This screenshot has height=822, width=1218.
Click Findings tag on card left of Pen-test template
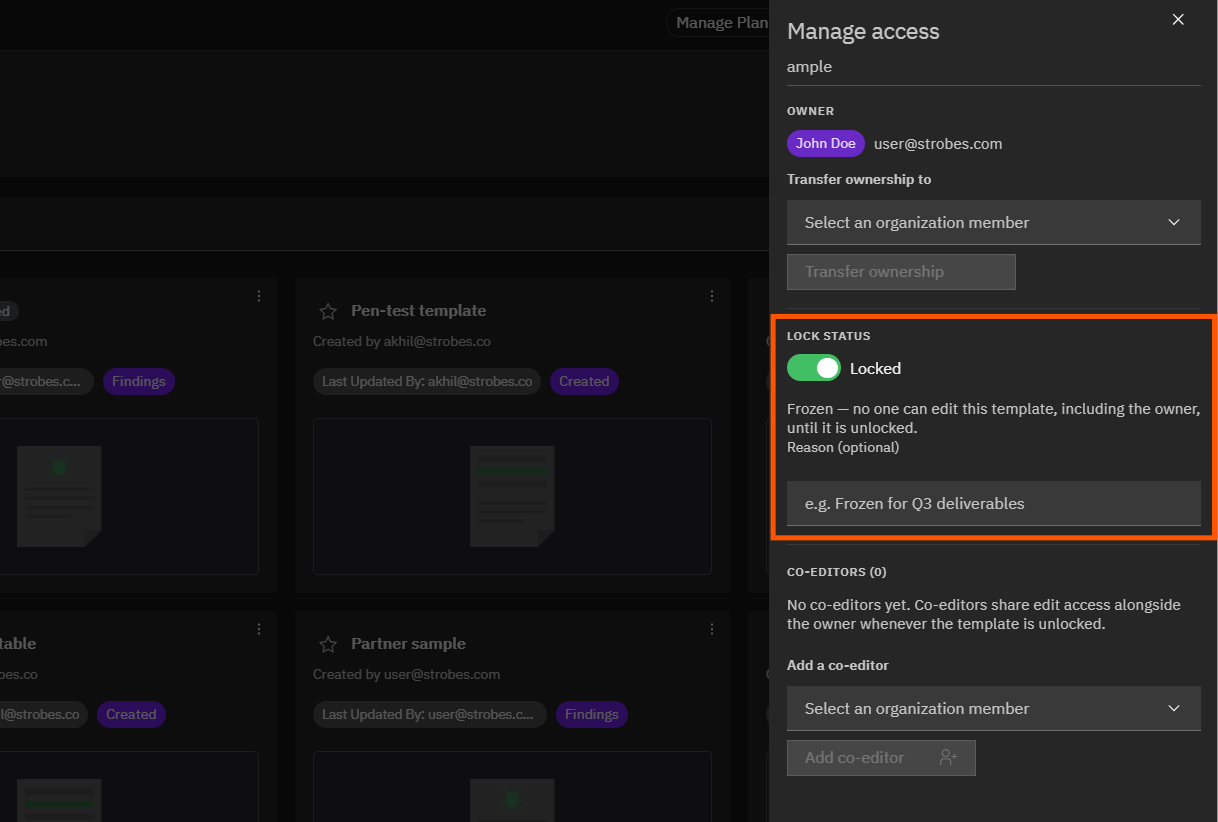tap(139, 381)
